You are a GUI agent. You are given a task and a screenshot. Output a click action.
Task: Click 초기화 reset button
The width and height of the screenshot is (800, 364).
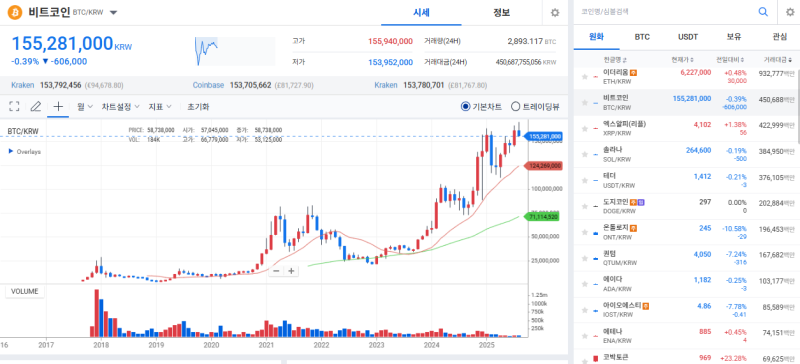pyautogui.click(x=198, y=107)
